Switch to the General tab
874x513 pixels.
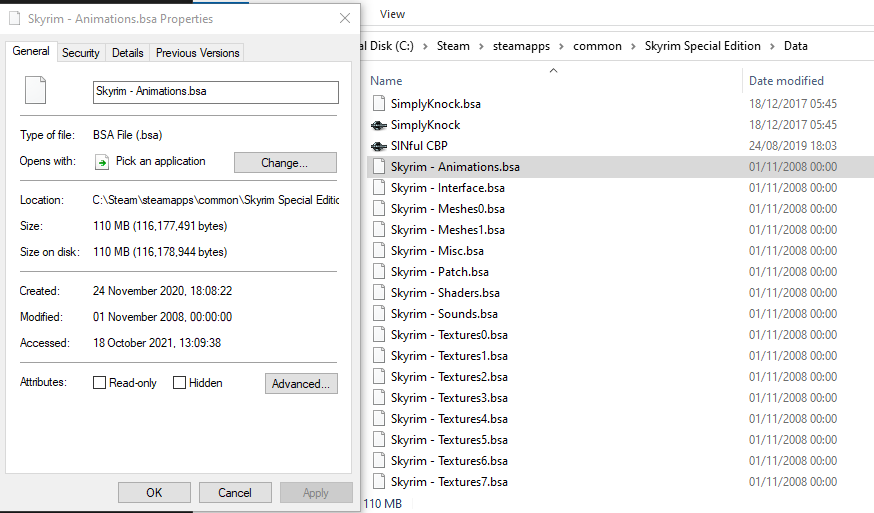point(31,51)
